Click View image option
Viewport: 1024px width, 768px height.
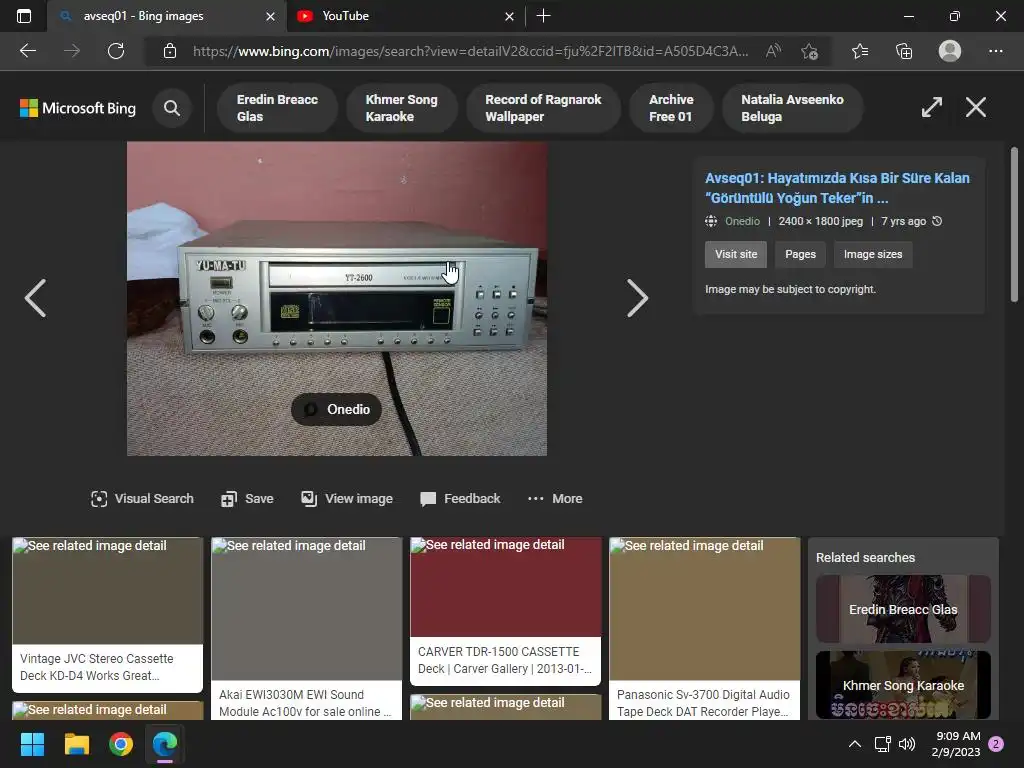pyautogui.click(x=347, y=499)
